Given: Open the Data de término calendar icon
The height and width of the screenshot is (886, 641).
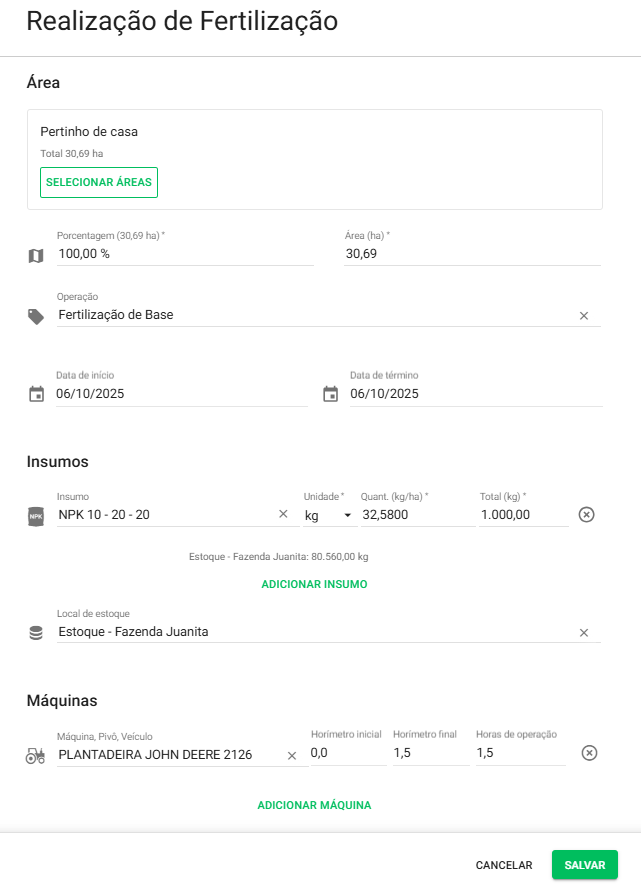Looking at the screenshot, I should pyautogui.click(x=331, y=394).
